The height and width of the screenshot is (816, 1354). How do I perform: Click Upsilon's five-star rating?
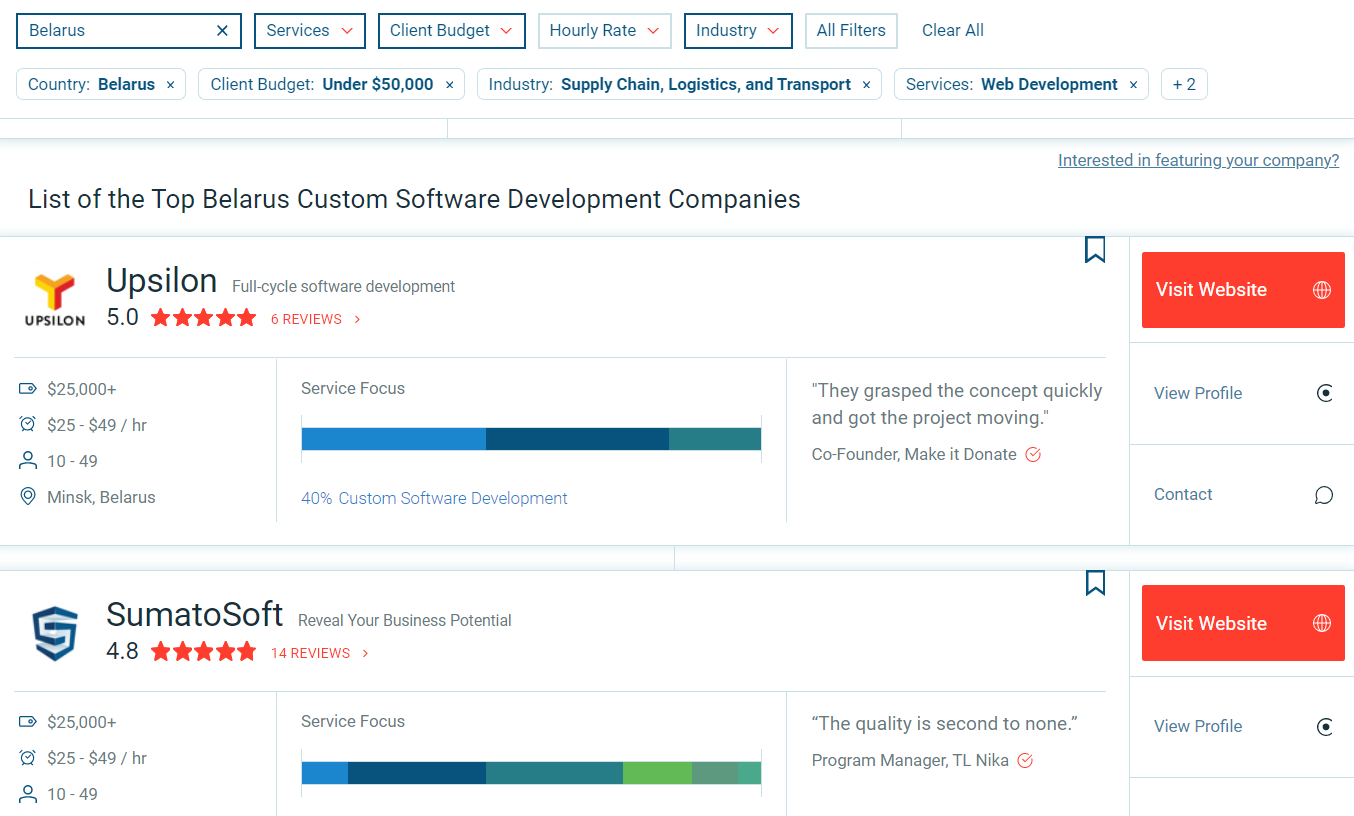pos(204,319)
